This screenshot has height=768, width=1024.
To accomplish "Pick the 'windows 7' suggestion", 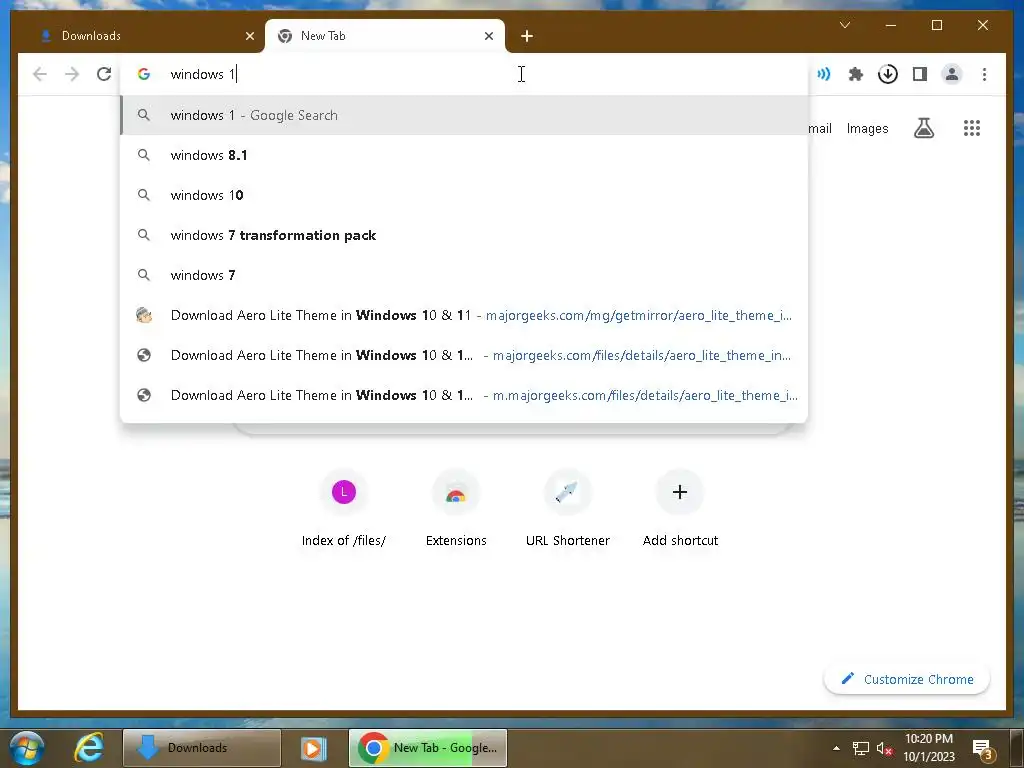I will click(x=464, y=275).
